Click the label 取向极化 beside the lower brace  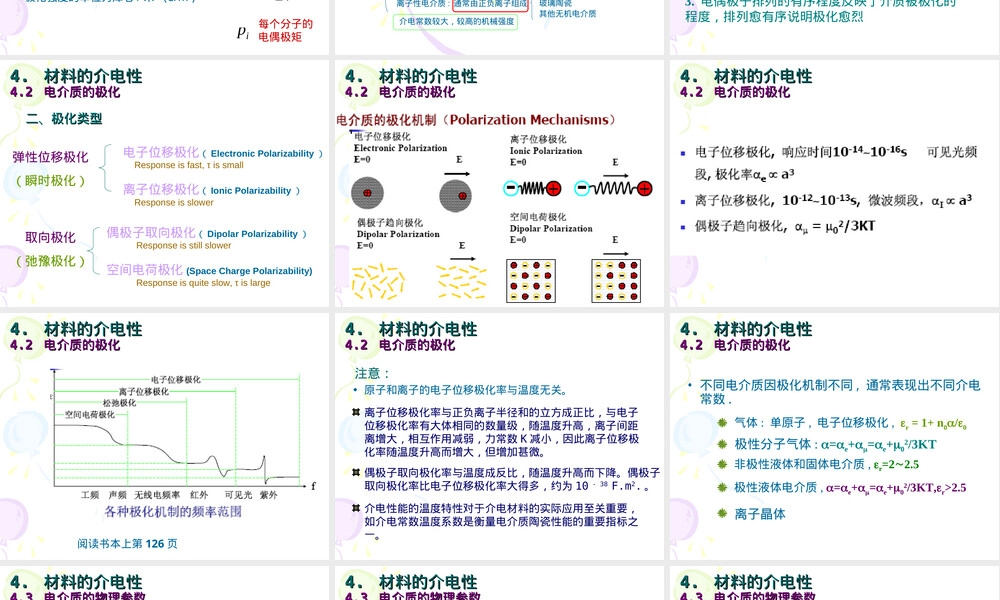[50, 237]
